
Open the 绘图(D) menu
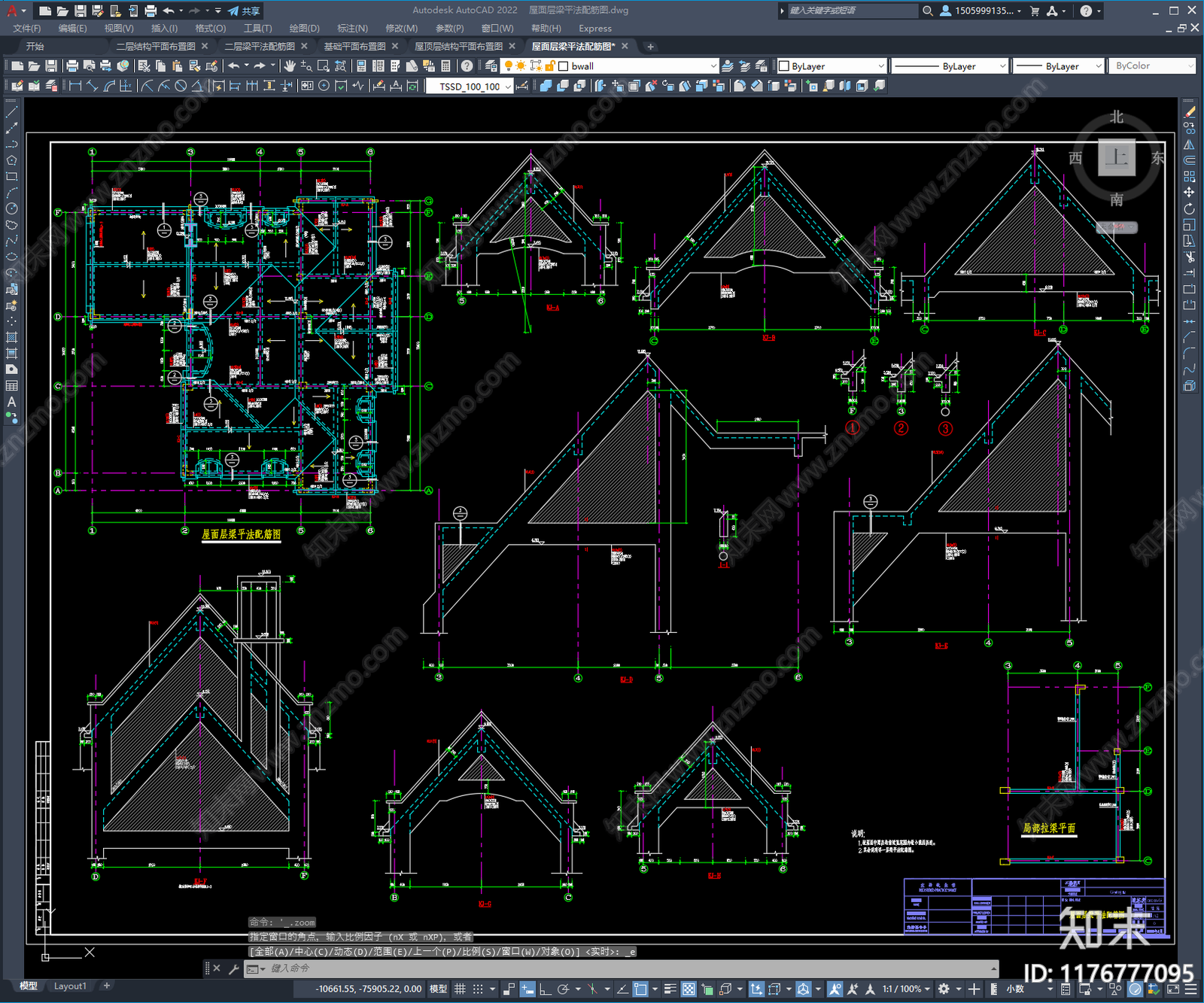pos(304,29)
